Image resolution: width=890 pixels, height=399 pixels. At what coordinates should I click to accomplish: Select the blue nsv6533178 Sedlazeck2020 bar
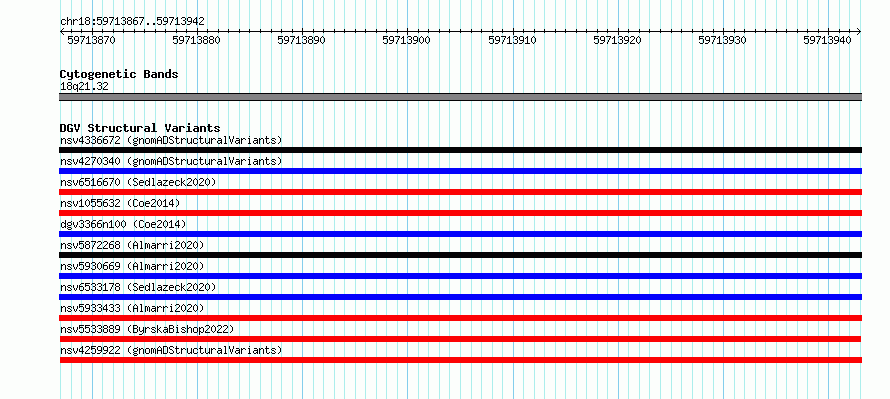point(460,297)
